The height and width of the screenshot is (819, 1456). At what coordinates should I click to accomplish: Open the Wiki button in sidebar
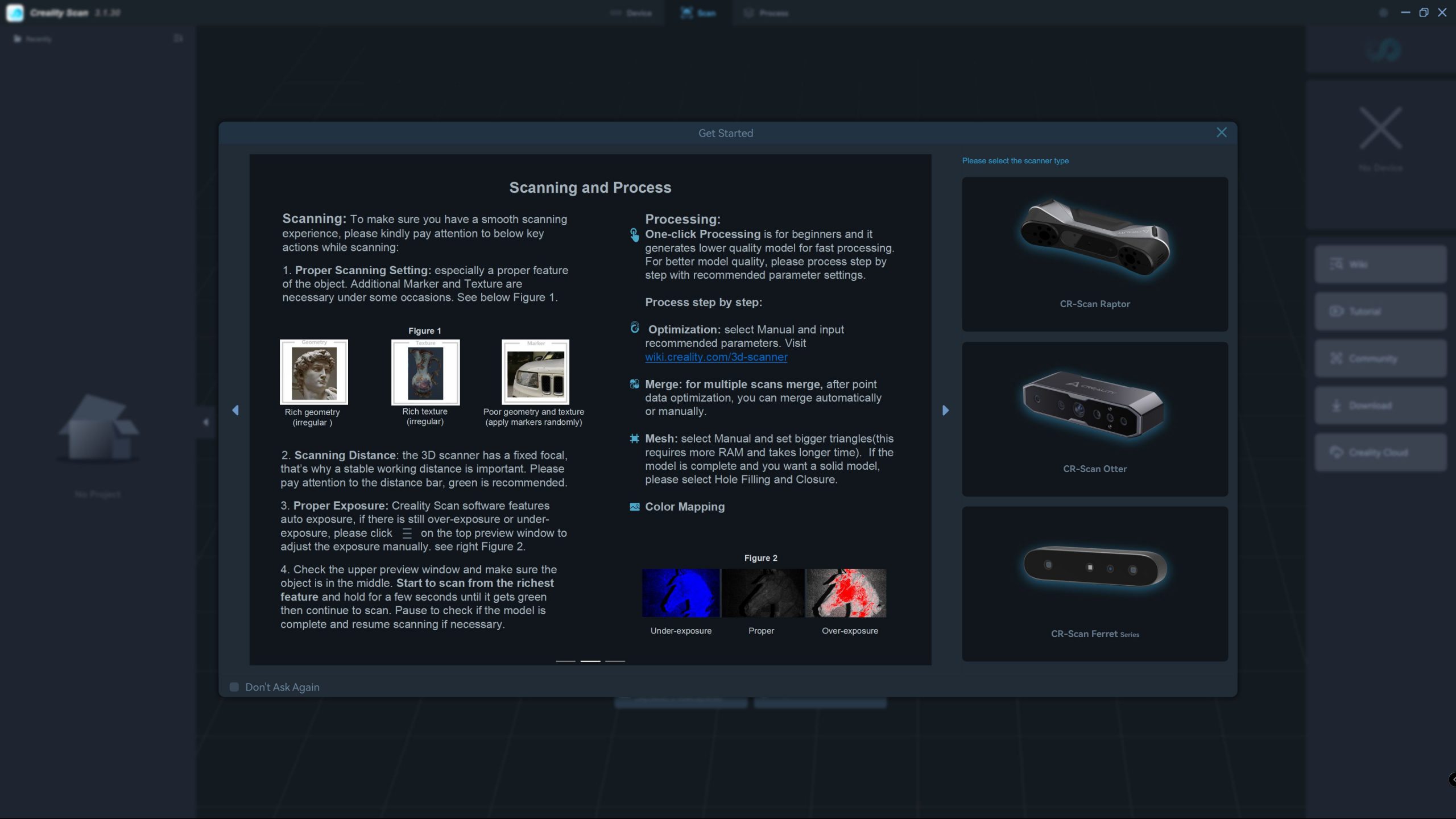tap(1380, 264)
